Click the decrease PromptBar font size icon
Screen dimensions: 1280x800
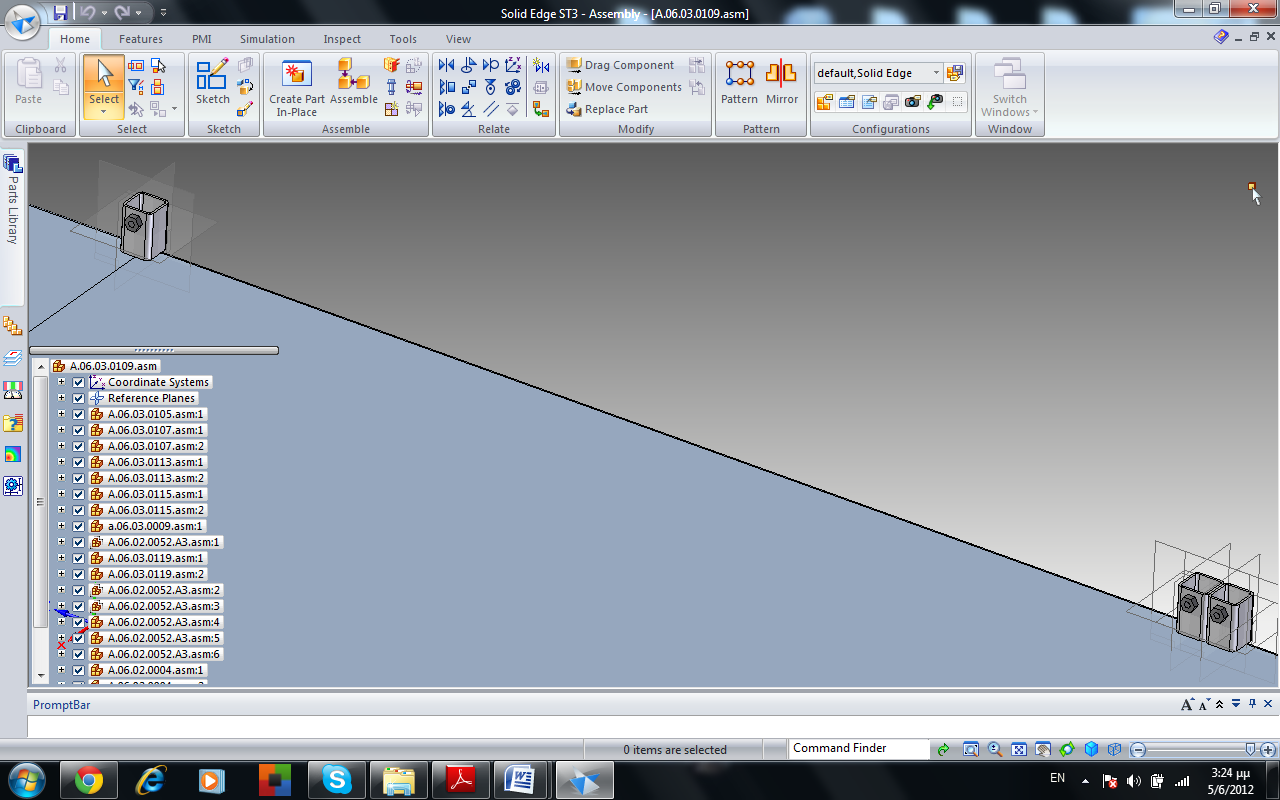coord(1204,704)
